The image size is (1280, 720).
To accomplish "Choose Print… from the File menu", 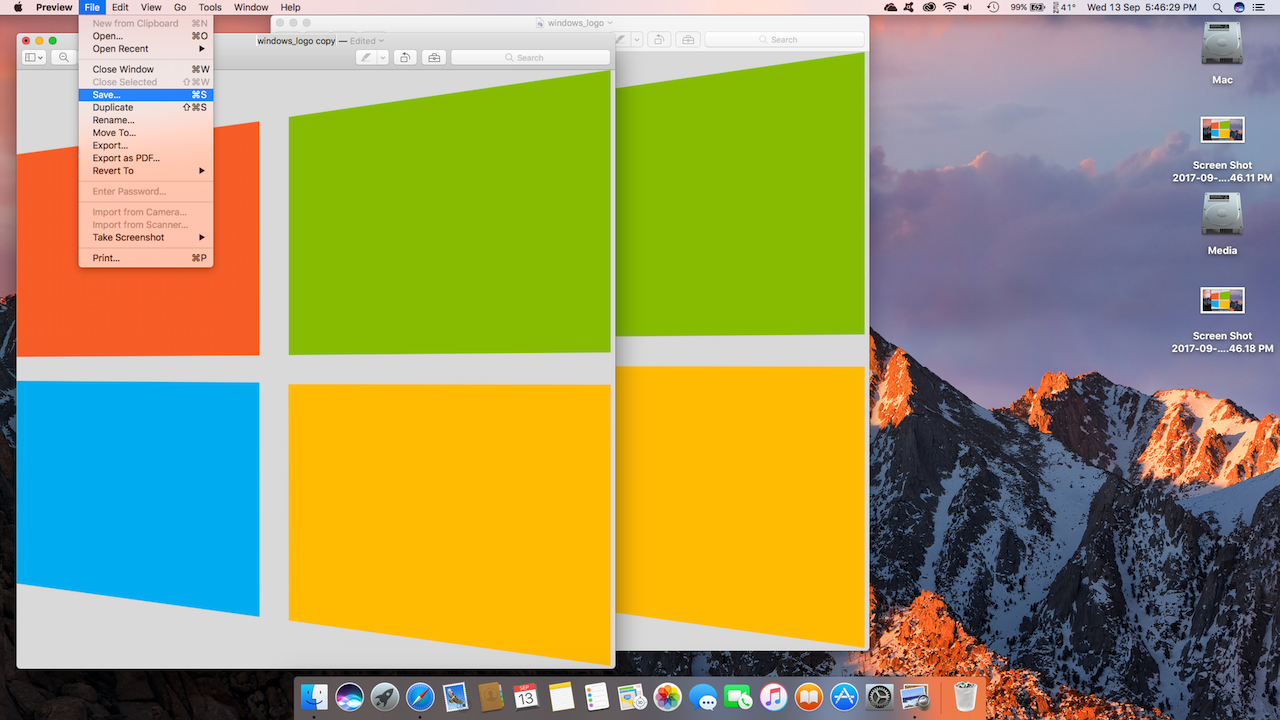I will coord(146,258).
